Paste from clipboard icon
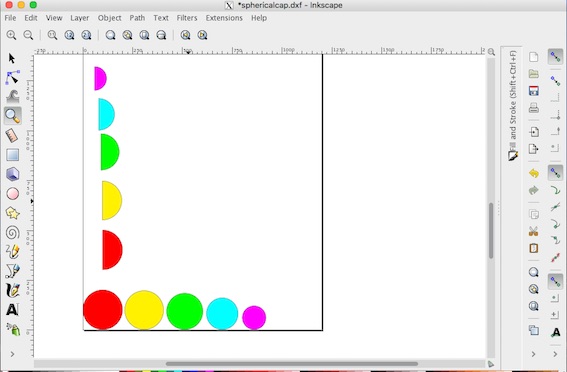 click(x=534, y=248)
